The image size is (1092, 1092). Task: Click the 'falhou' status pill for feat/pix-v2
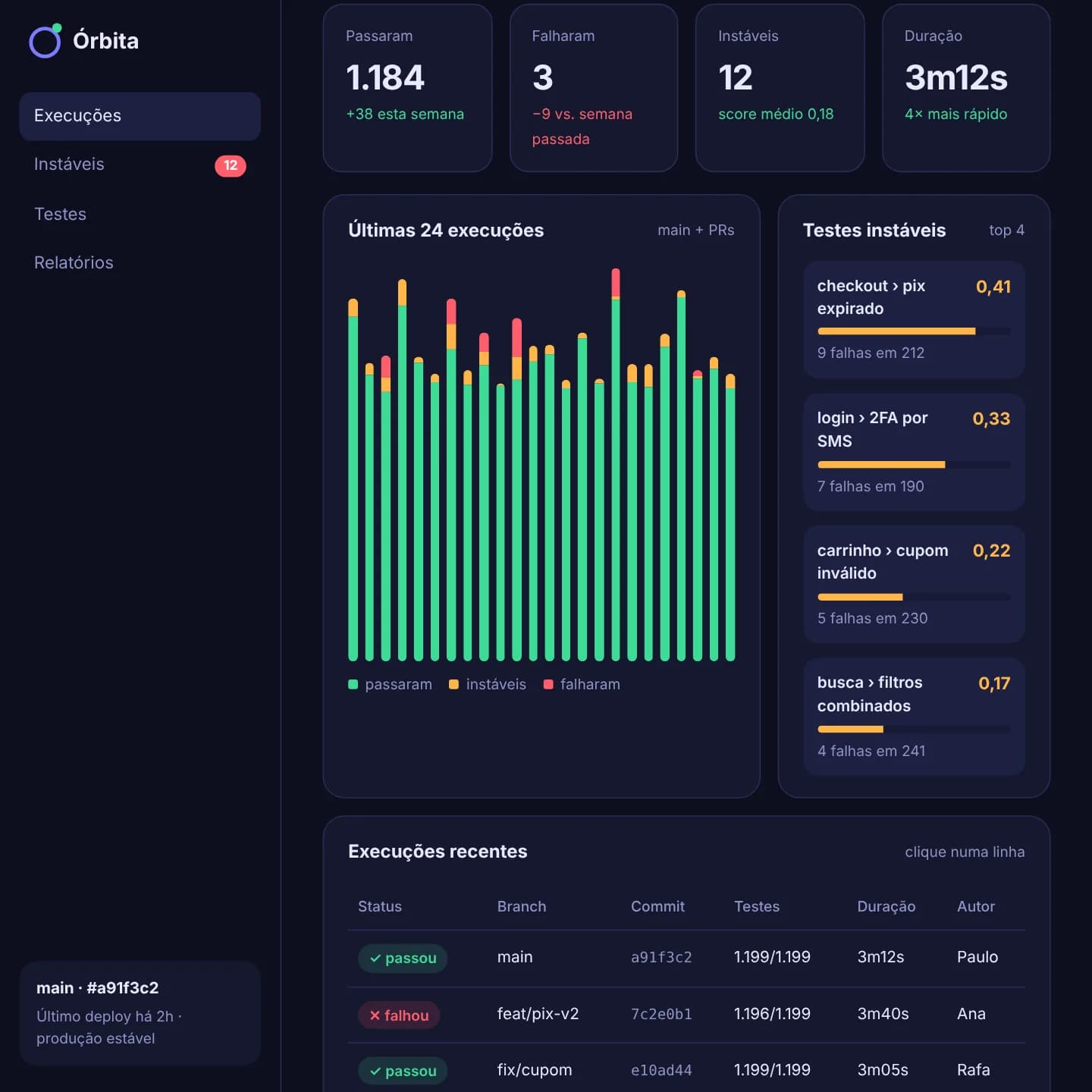click(x=399, y=1015)
